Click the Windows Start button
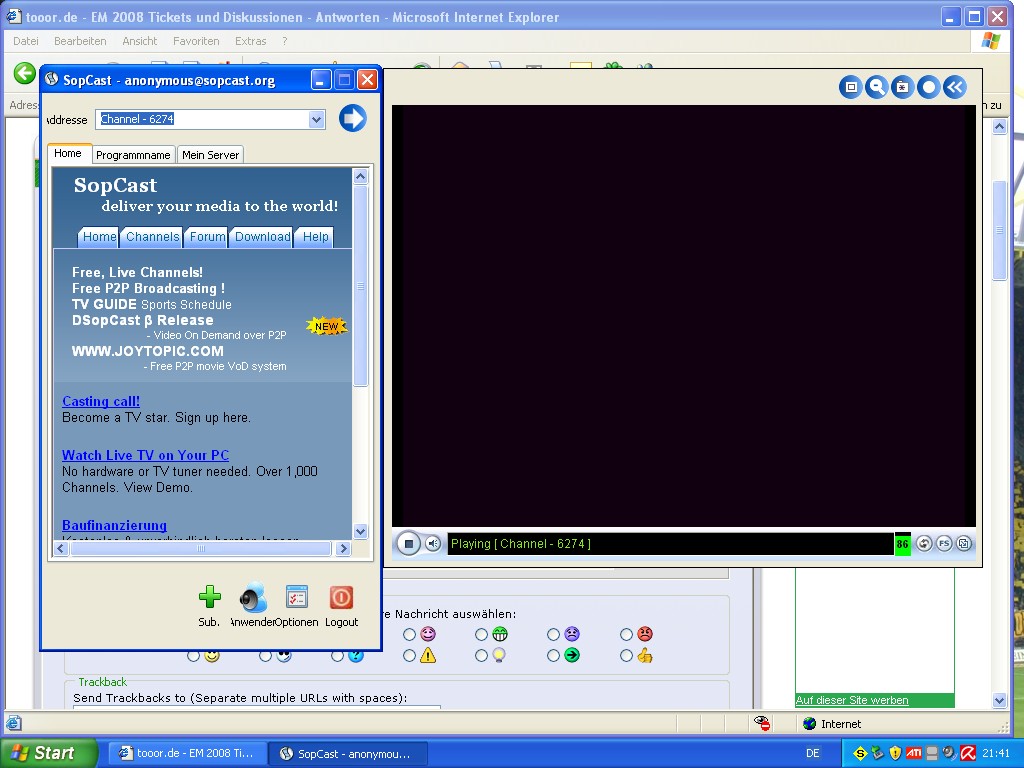 (x=48, y=753)
